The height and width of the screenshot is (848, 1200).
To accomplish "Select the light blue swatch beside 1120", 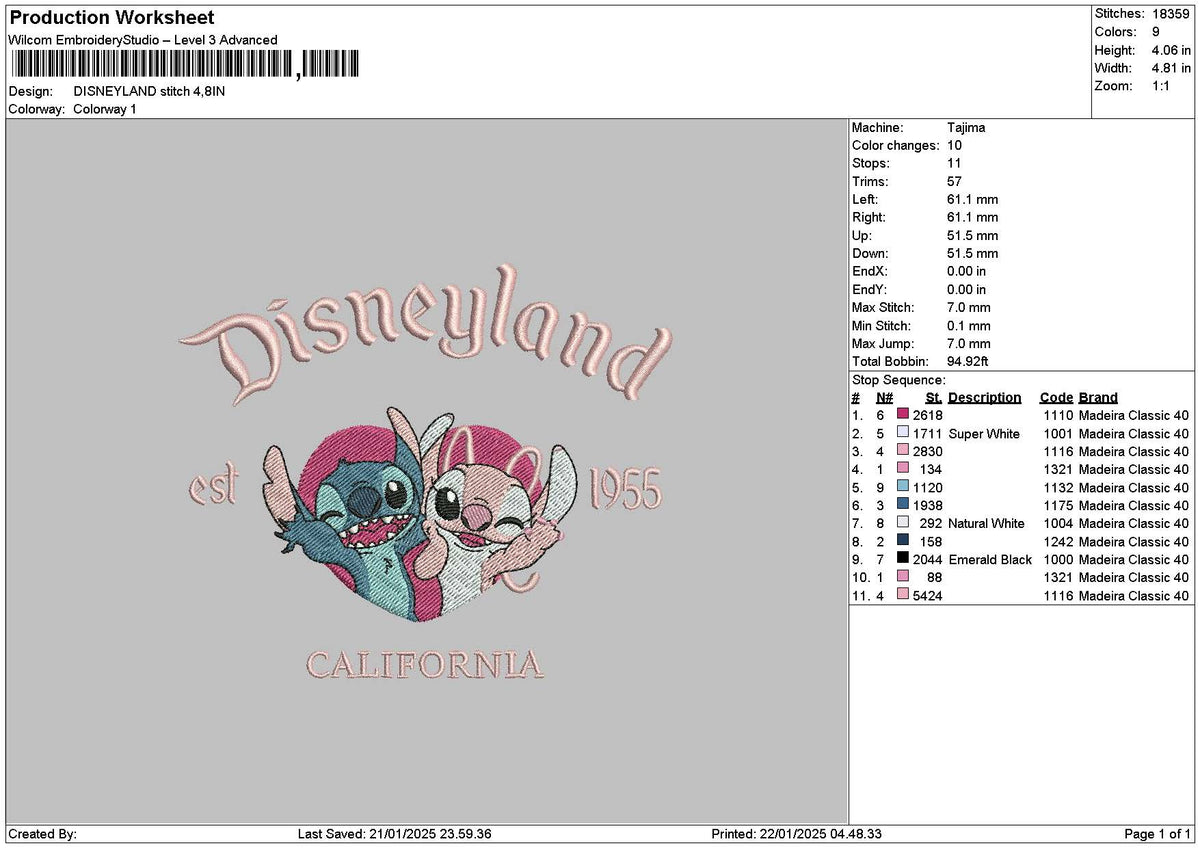I will pos(903,487).
